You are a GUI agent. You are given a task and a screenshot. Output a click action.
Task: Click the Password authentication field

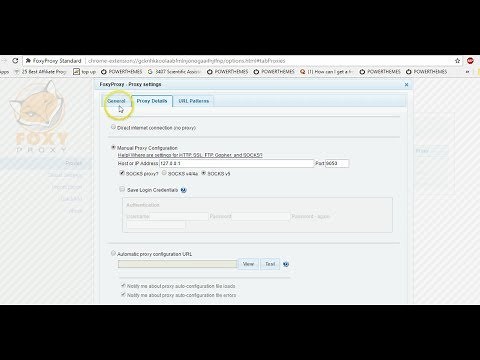point(261,216)
